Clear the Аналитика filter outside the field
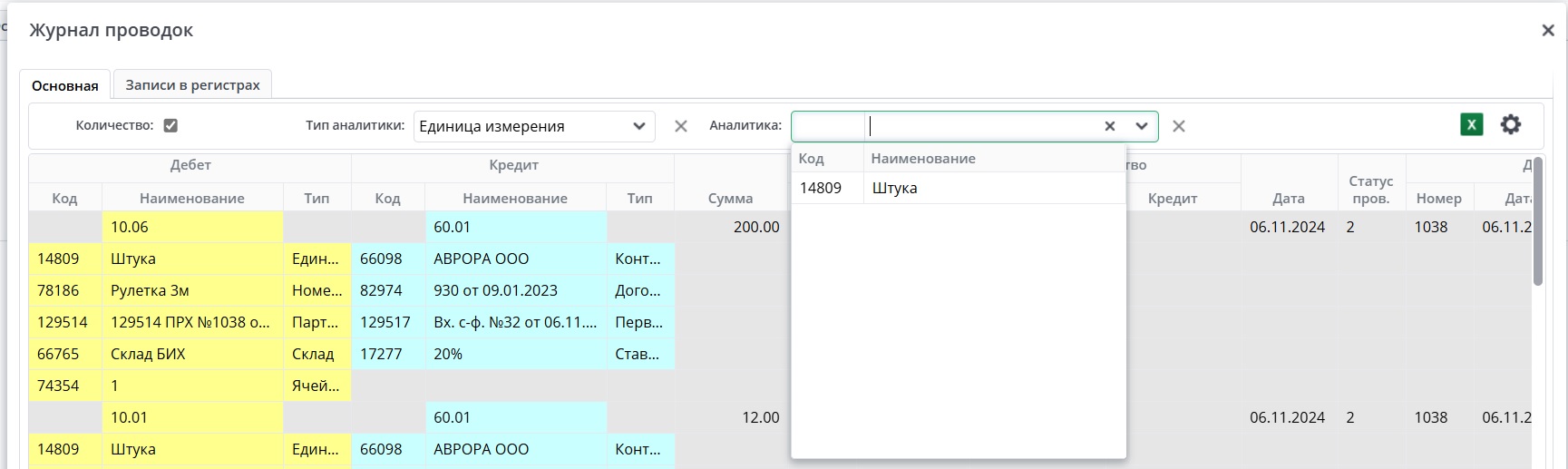The width and height of the screenshot is (1568, 469). pos(1178,126)
